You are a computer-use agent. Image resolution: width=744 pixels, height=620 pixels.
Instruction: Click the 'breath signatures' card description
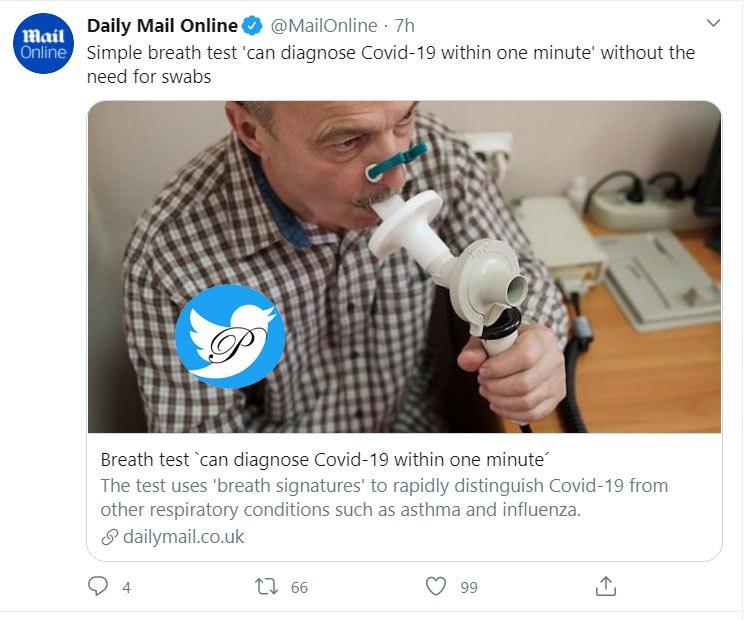coord(384,497)
